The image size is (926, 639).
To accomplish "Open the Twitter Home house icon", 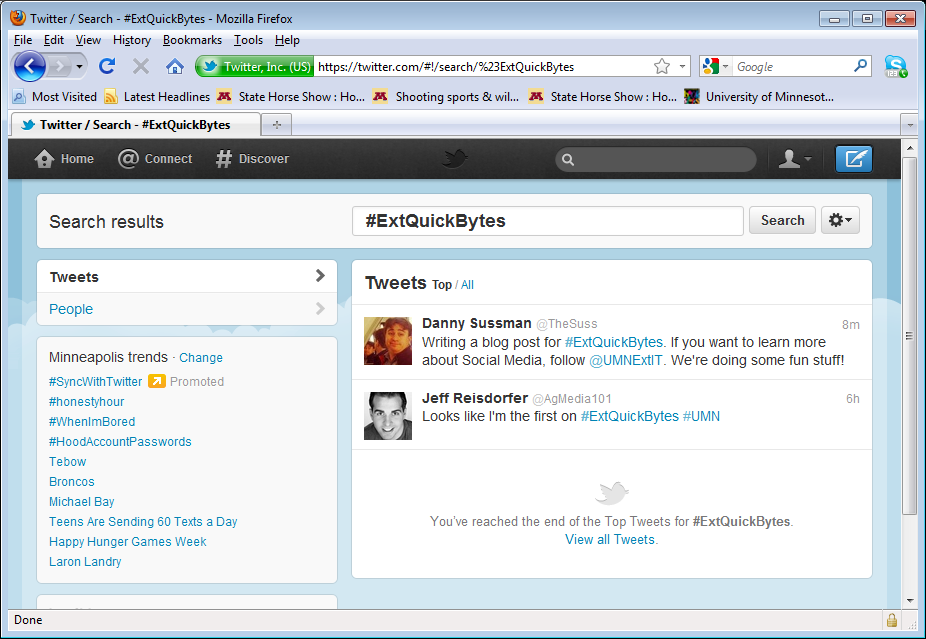I will pyautogui.click(x=44, y=158).
